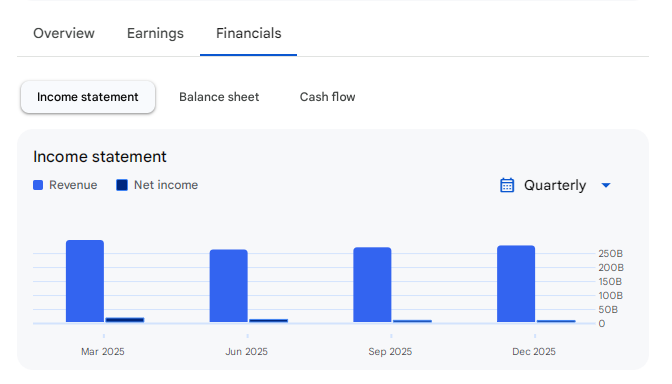Viewport: 672px width, 384px height.
Task: Click the 100B axis value
Action: click(x=610, y=296)
